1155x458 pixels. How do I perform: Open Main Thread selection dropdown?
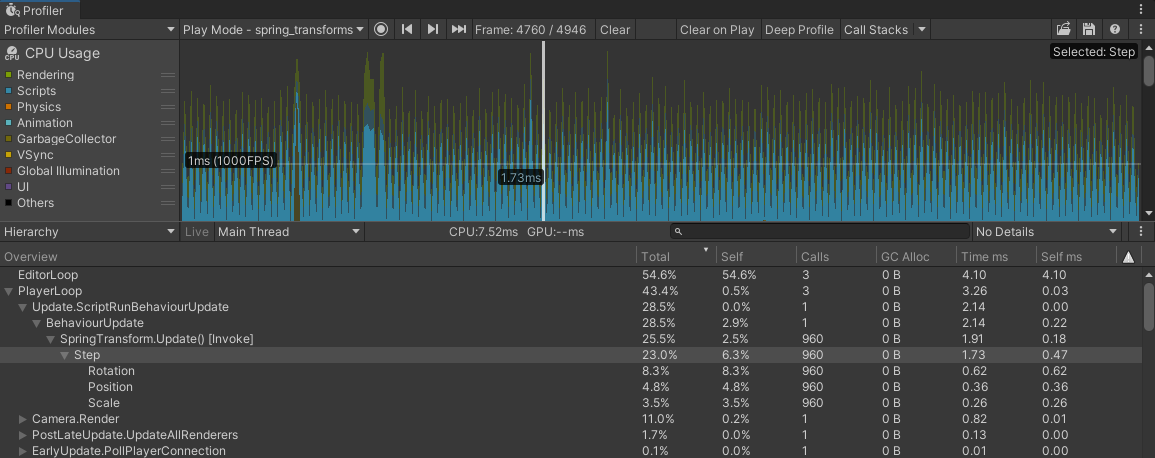pos(289,231)
